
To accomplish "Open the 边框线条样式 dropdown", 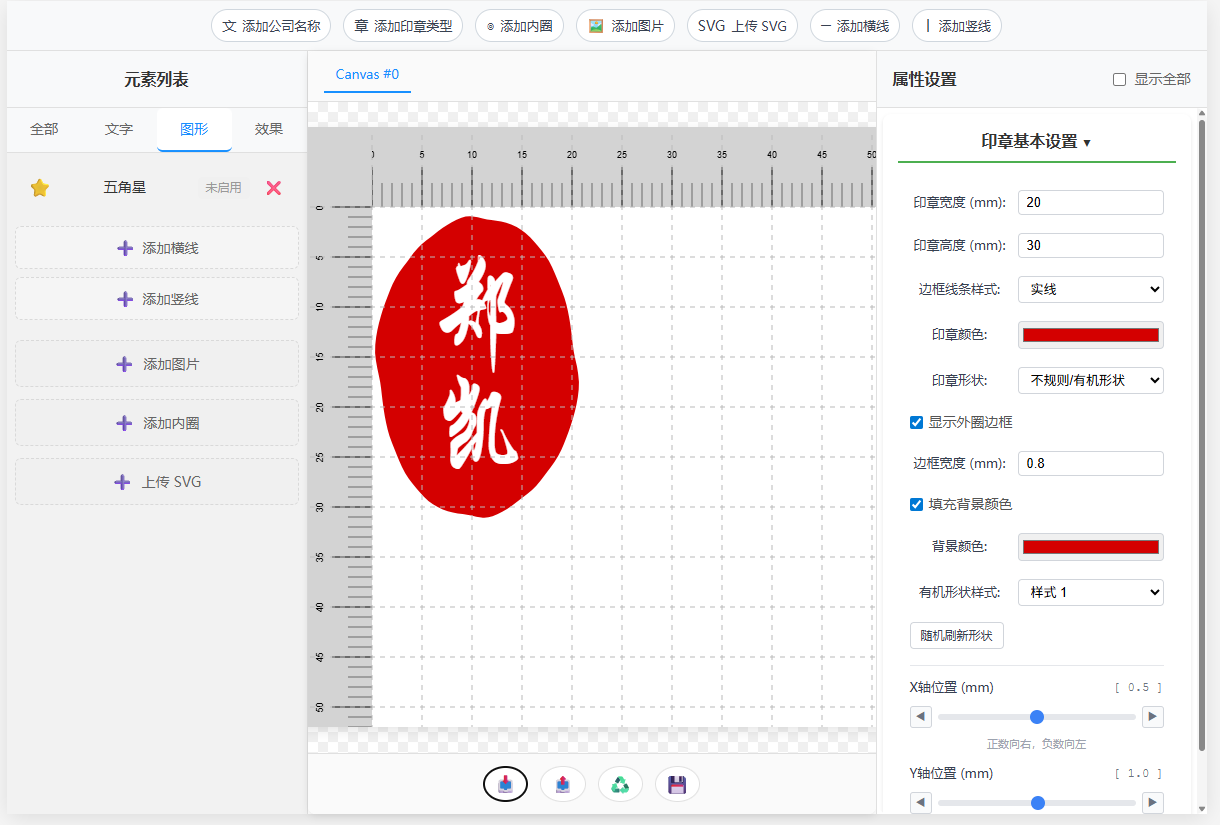I will (1090, 289).
